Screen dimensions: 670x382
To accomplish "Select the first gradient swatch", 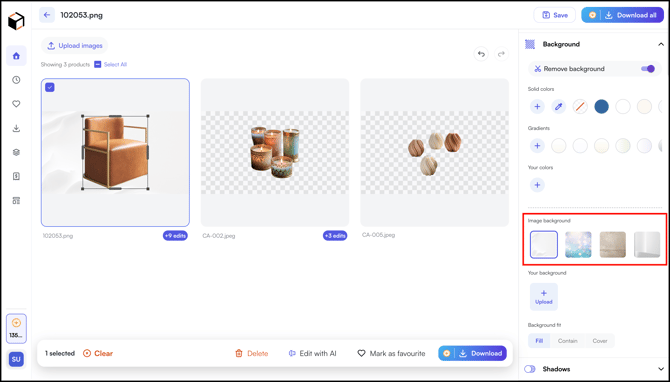I will click(558, 146).
